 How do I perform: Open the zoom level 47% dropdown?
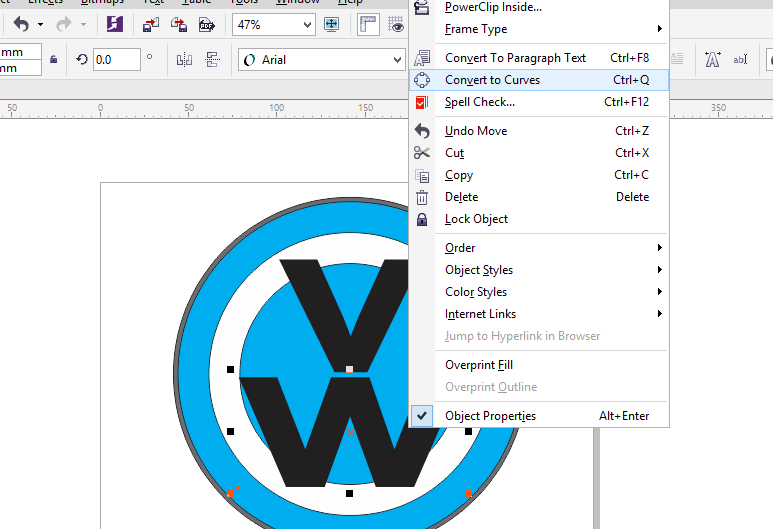coord(274,25)
